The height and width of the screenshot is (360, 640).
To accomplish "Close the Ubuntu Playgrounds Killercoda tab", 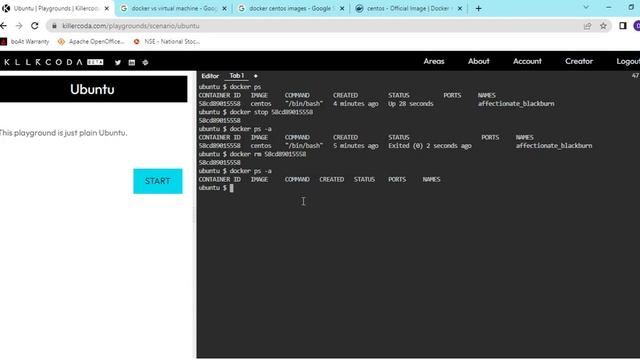I will pyautogui.click(x=107, y=8).
